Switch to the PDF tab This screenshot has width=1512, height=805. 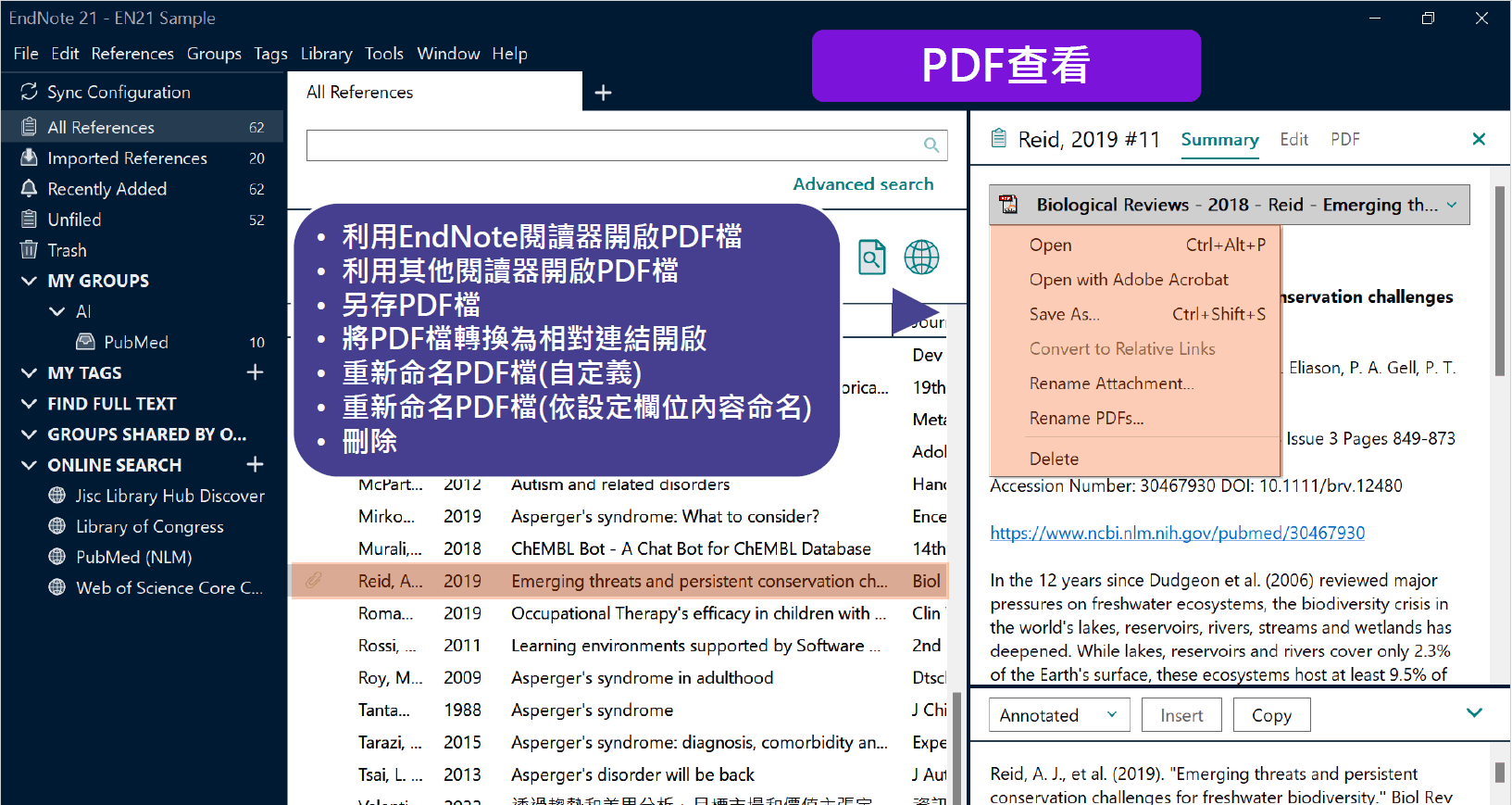point(1345,139)
